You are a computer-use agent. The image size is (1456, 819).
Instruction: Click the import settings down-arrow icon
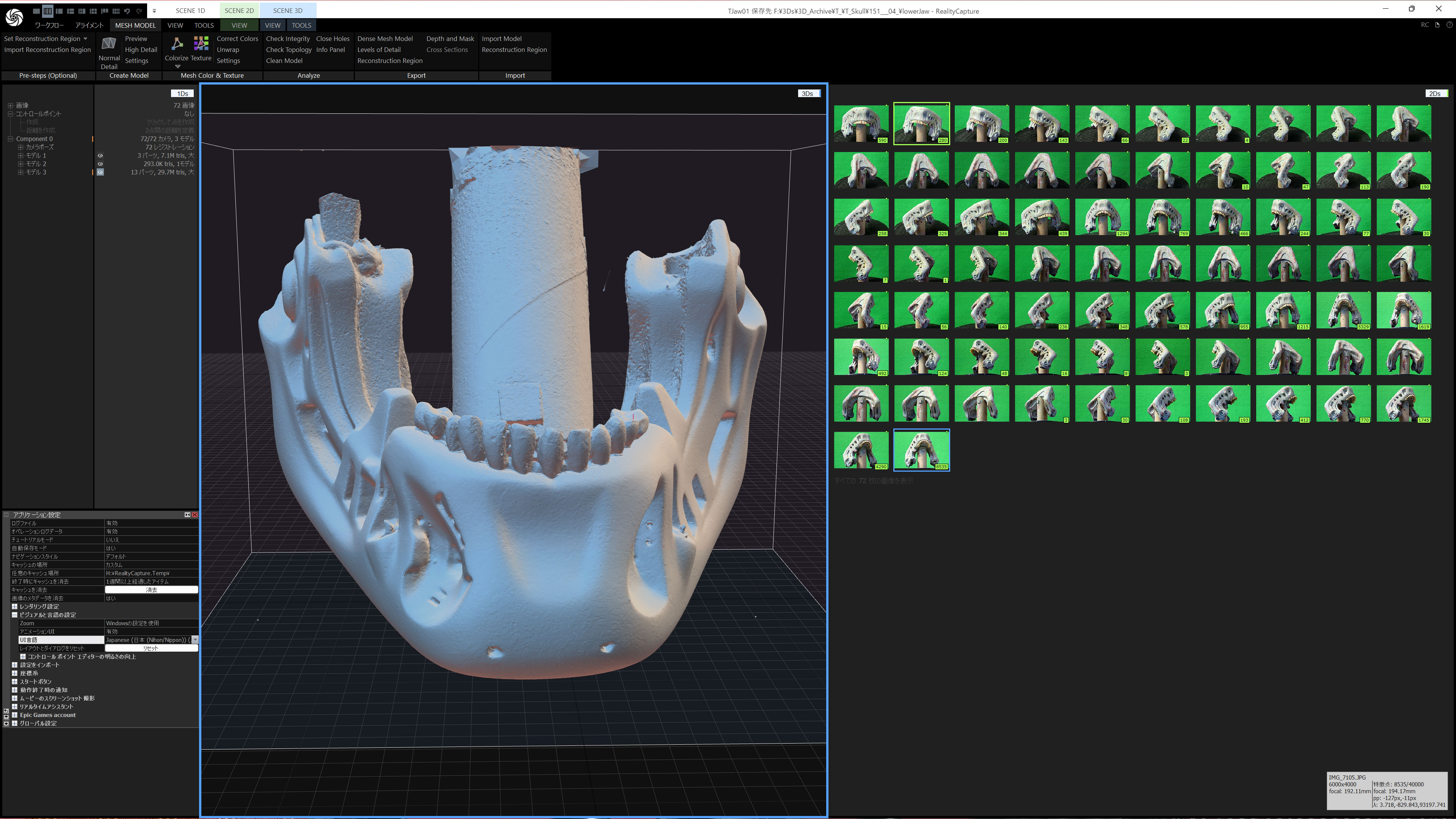(6, 724)
